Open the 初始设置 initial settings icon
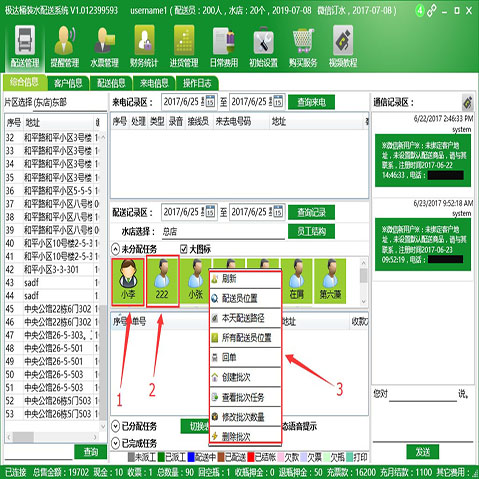 [263, 46]
